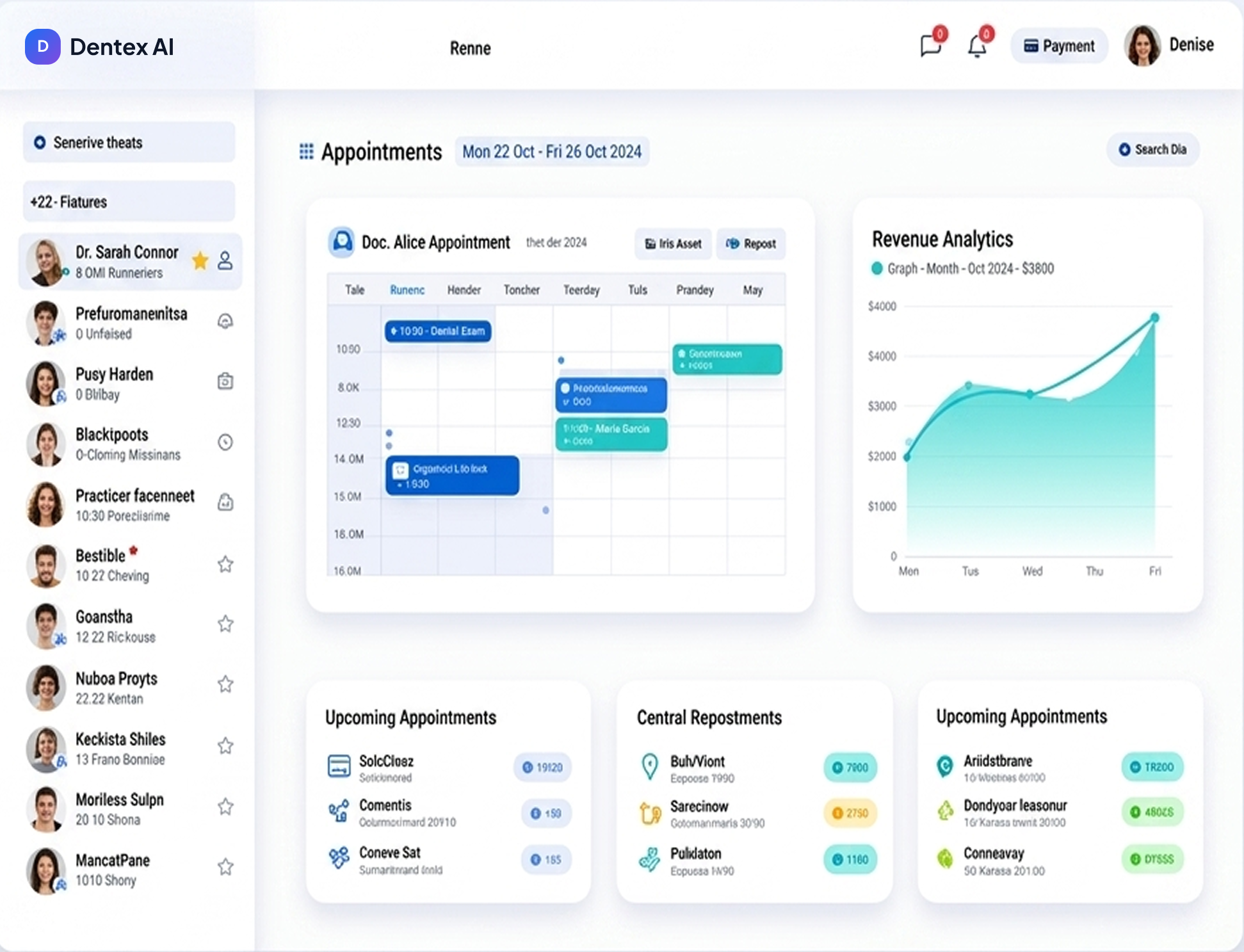Star the Keckista Shiles contact
Image resolution: width=1244 pixels, height=952 pixels.
[x=225, y=746]
